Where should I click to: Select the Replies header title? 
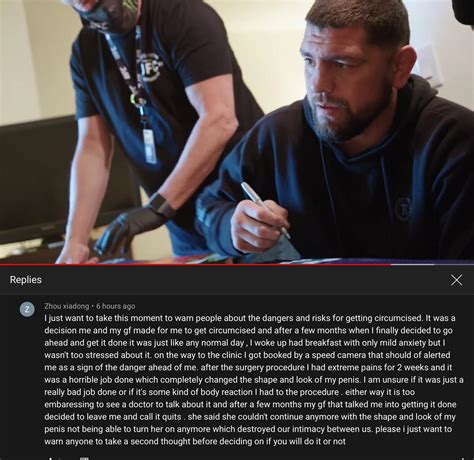[26, 280]
